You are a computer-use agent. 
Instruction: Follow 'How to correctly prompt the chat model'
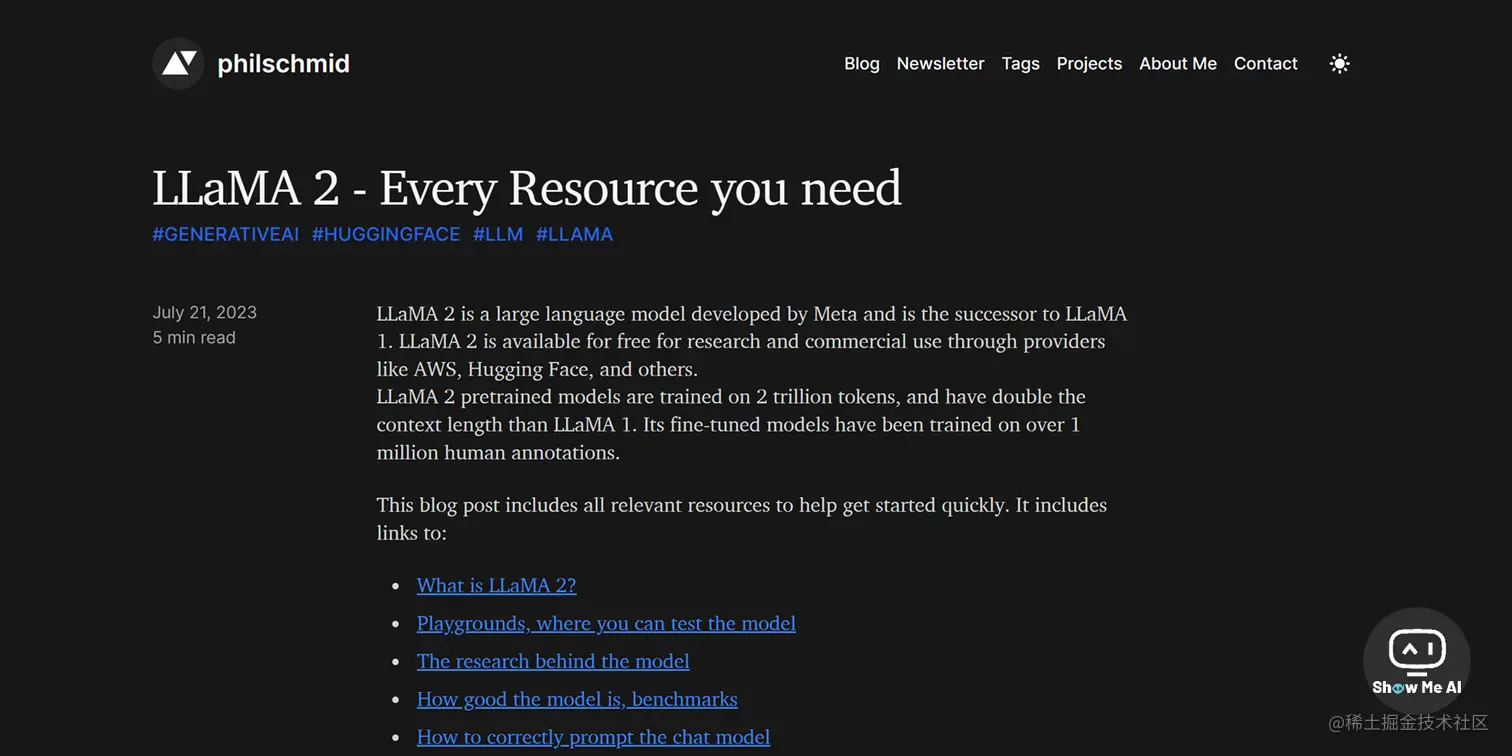pos(593,737)
